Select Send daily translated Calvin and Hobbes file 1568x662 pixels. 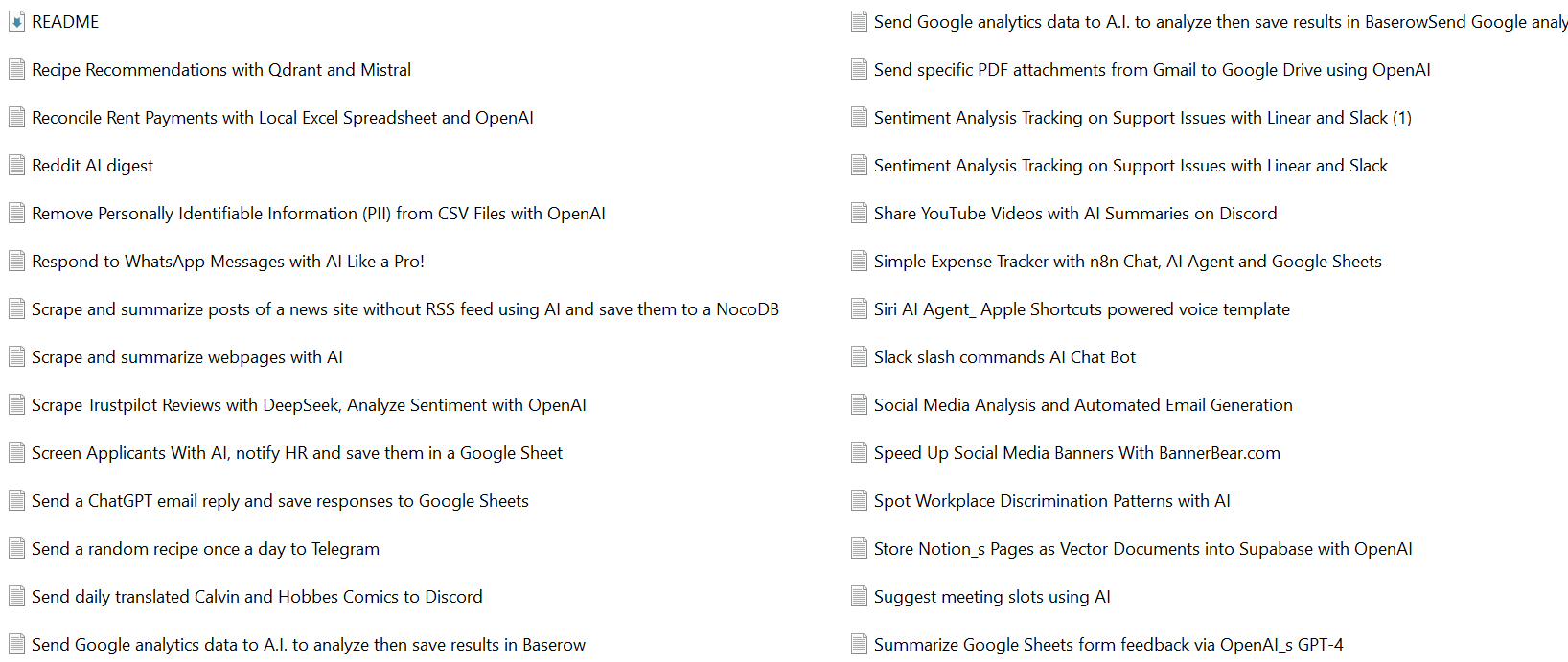pyautogui.click(x=257, y=597)
